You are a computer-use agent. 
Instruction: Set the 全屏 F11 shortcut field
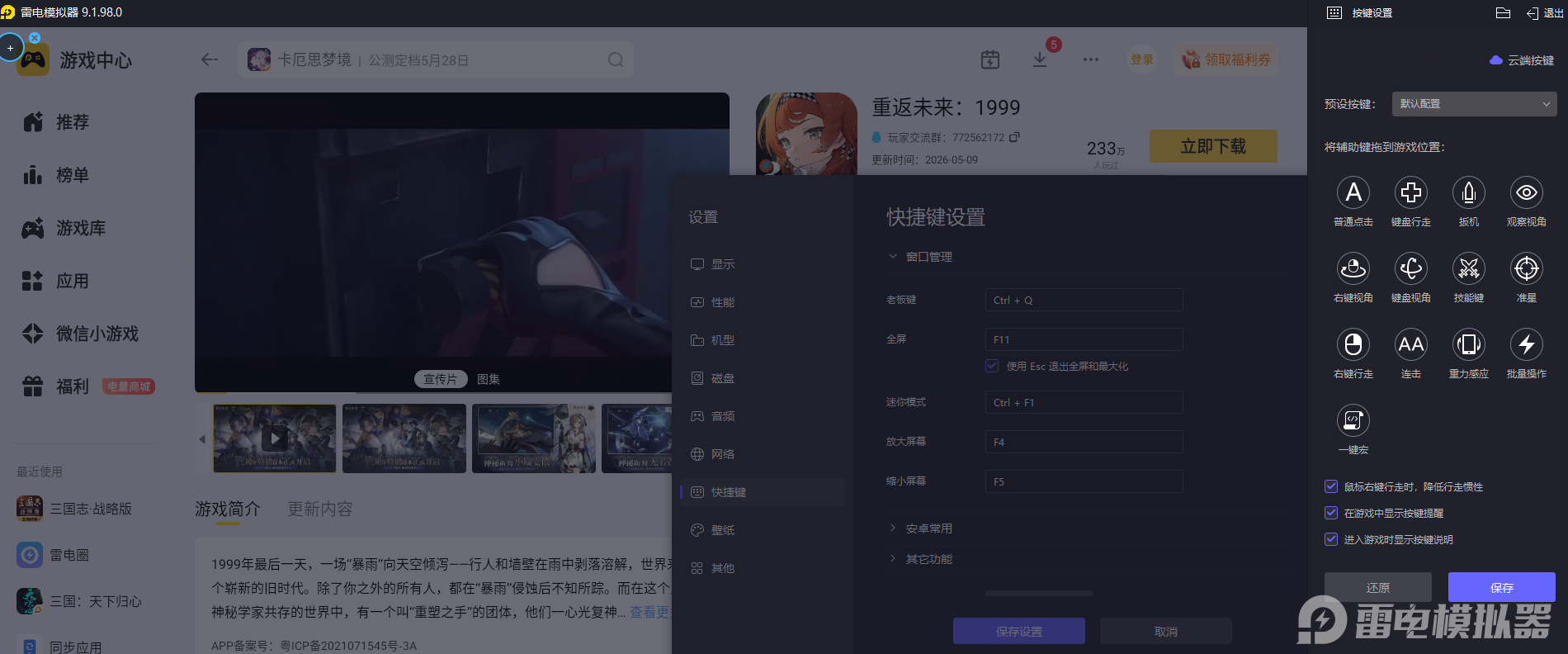(x=1084, y=339)
